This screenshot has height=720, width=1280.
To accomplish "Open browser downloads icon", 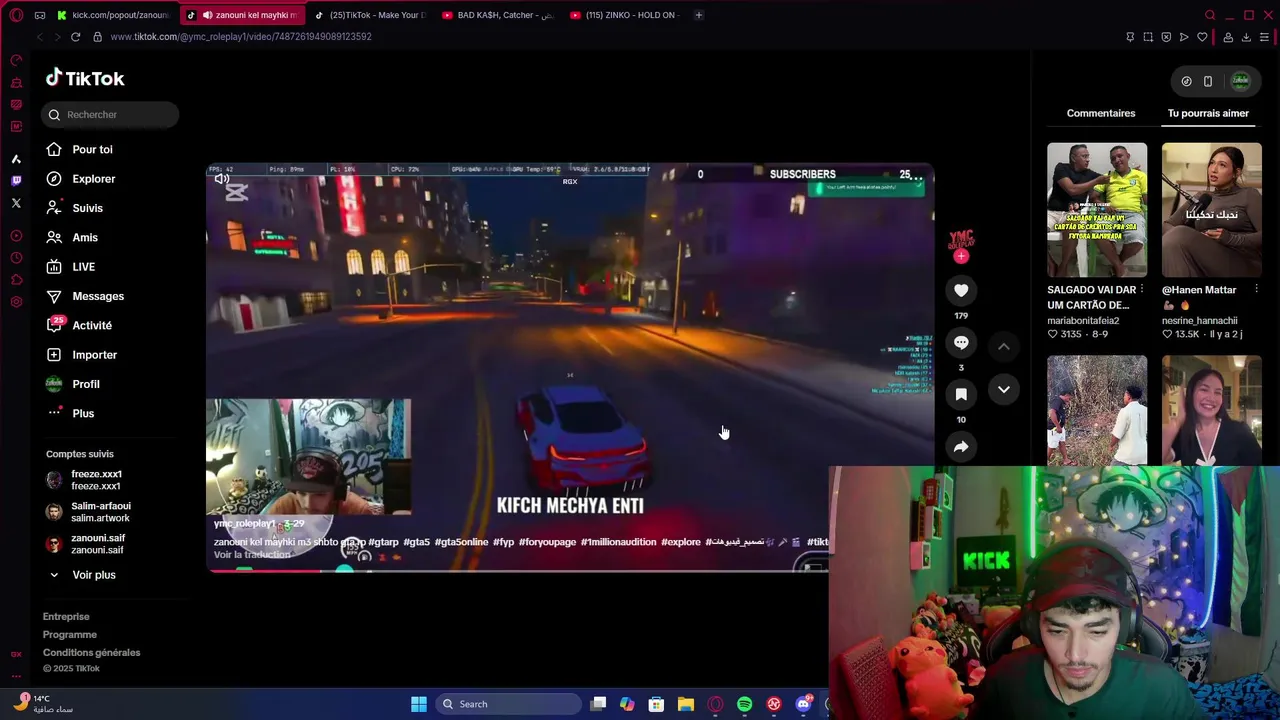I will click(x=1246, y=37).
